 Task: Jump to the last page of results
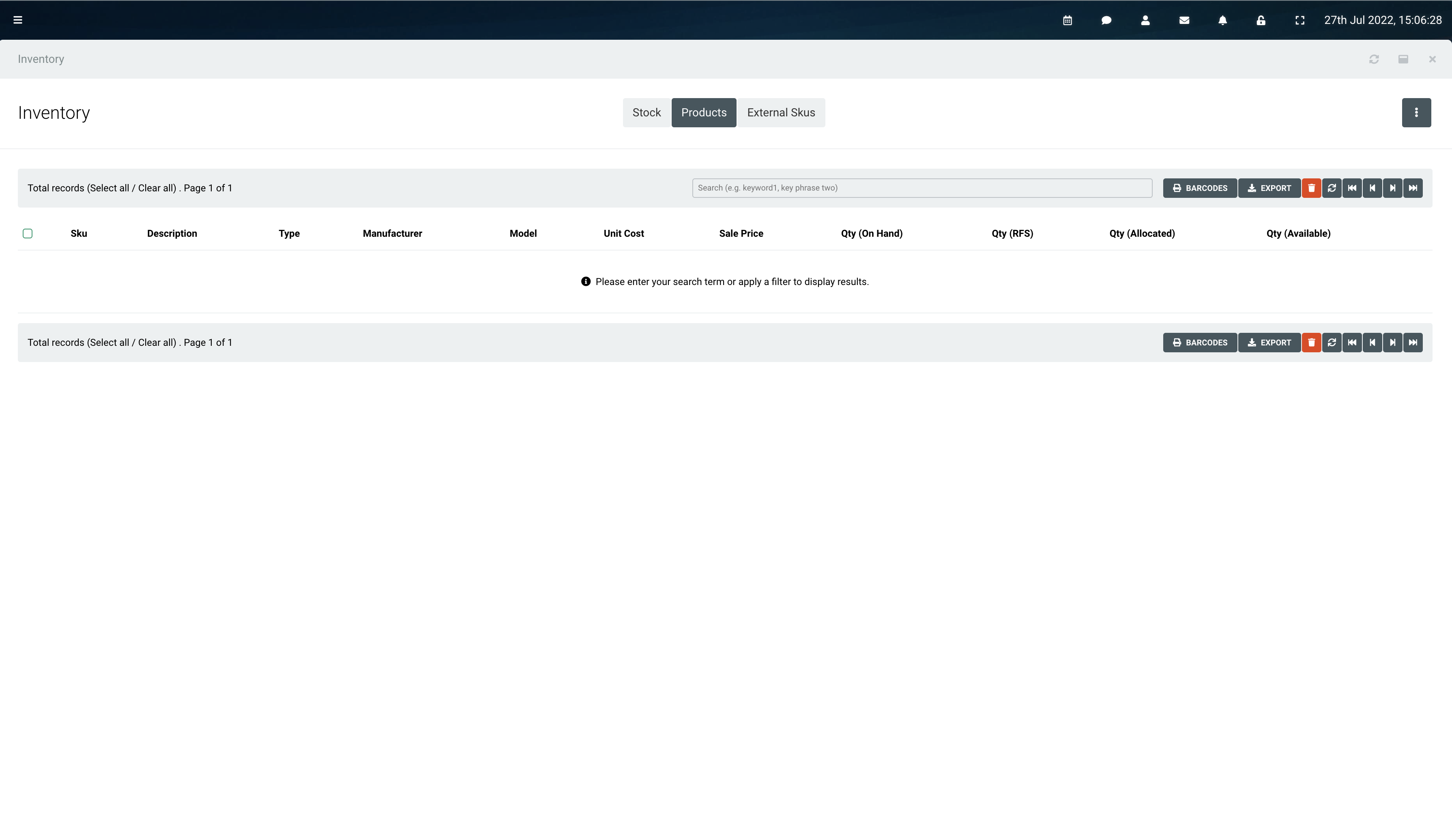point(1413,188)
